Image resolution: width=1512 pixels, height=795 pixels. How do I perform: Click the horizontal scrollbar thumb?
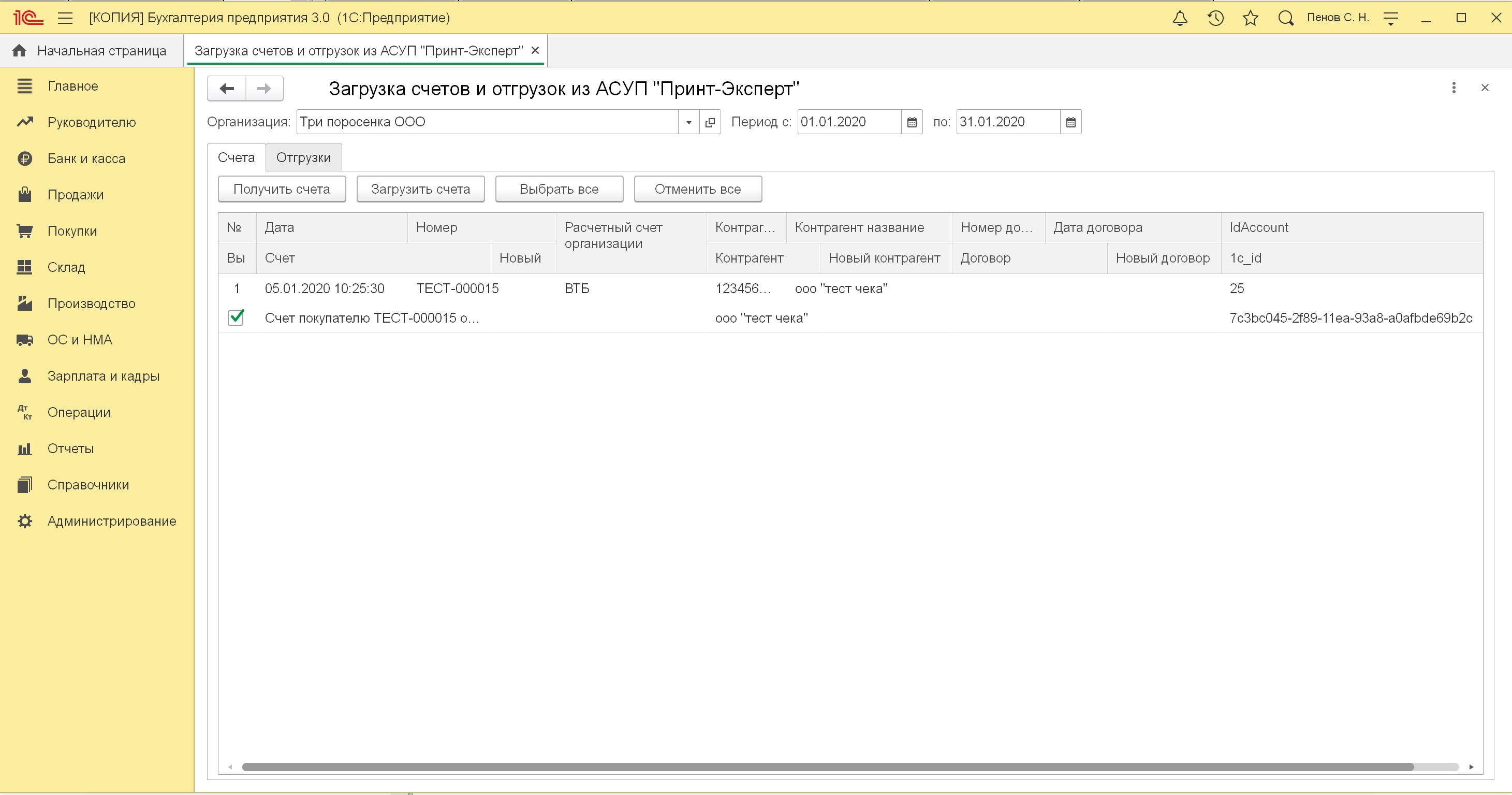(x=828, y=767)
